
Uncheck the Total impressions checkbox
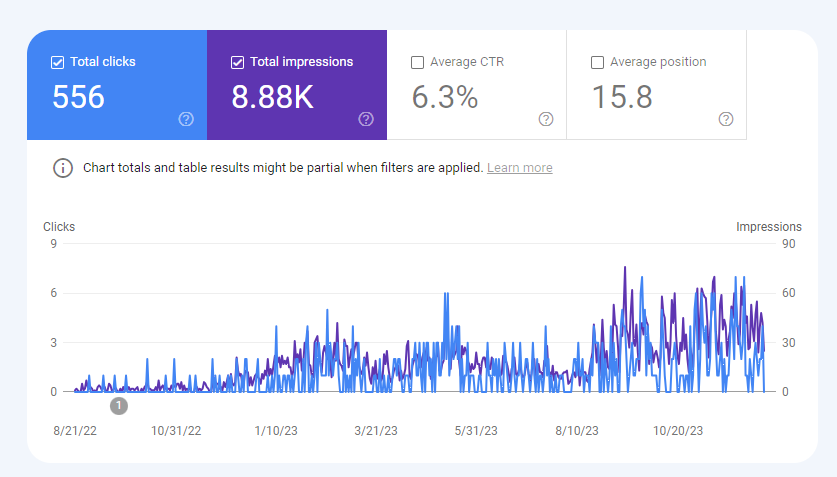(237, 62)
